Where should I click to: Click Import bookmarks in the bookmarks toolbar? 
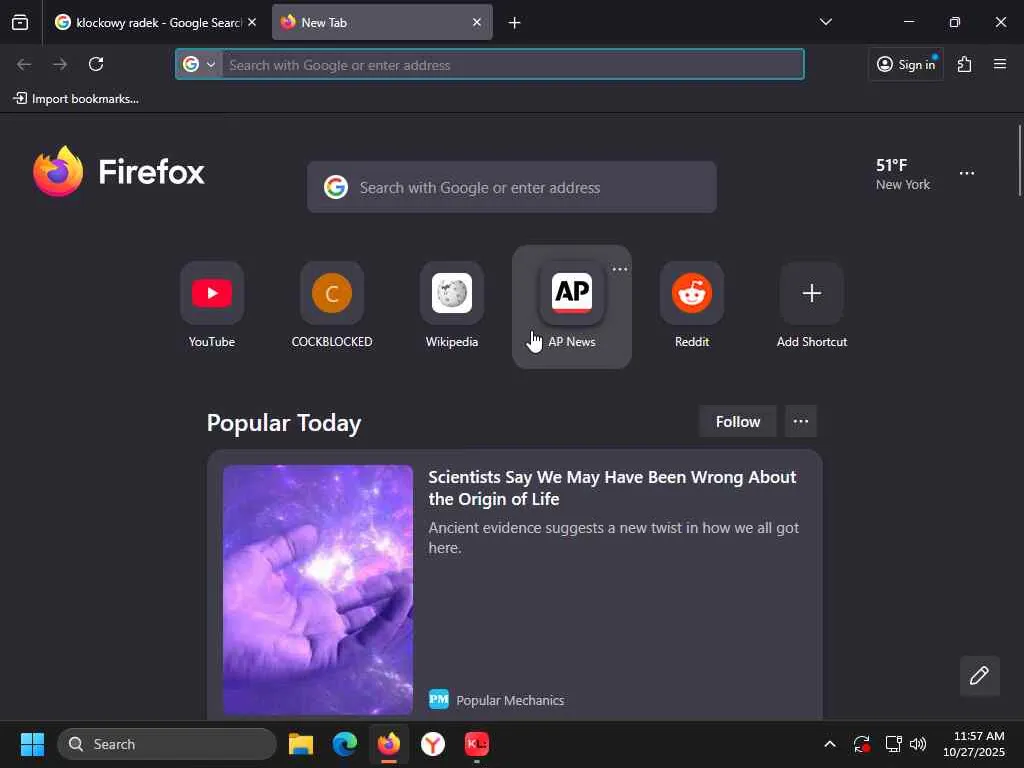[76, 99]
